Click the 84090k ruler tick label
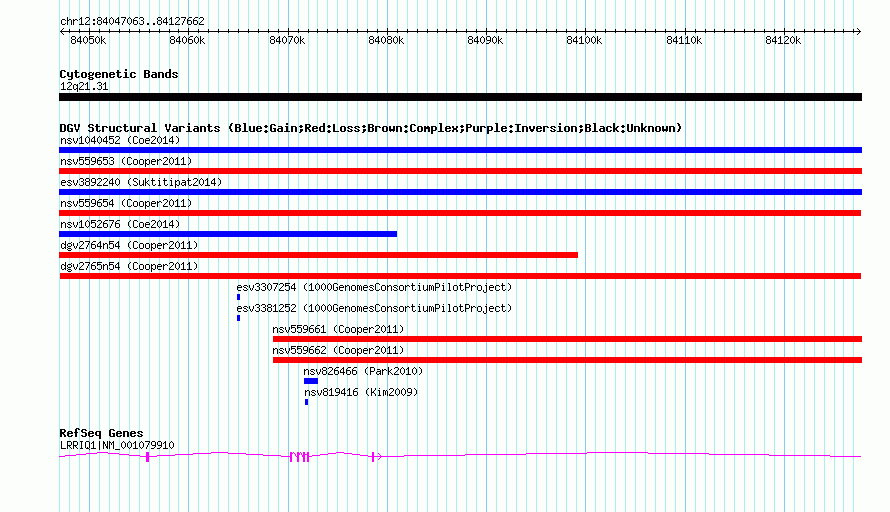The image size is (890, 512). pyautogui.click(x=485, y=40)
